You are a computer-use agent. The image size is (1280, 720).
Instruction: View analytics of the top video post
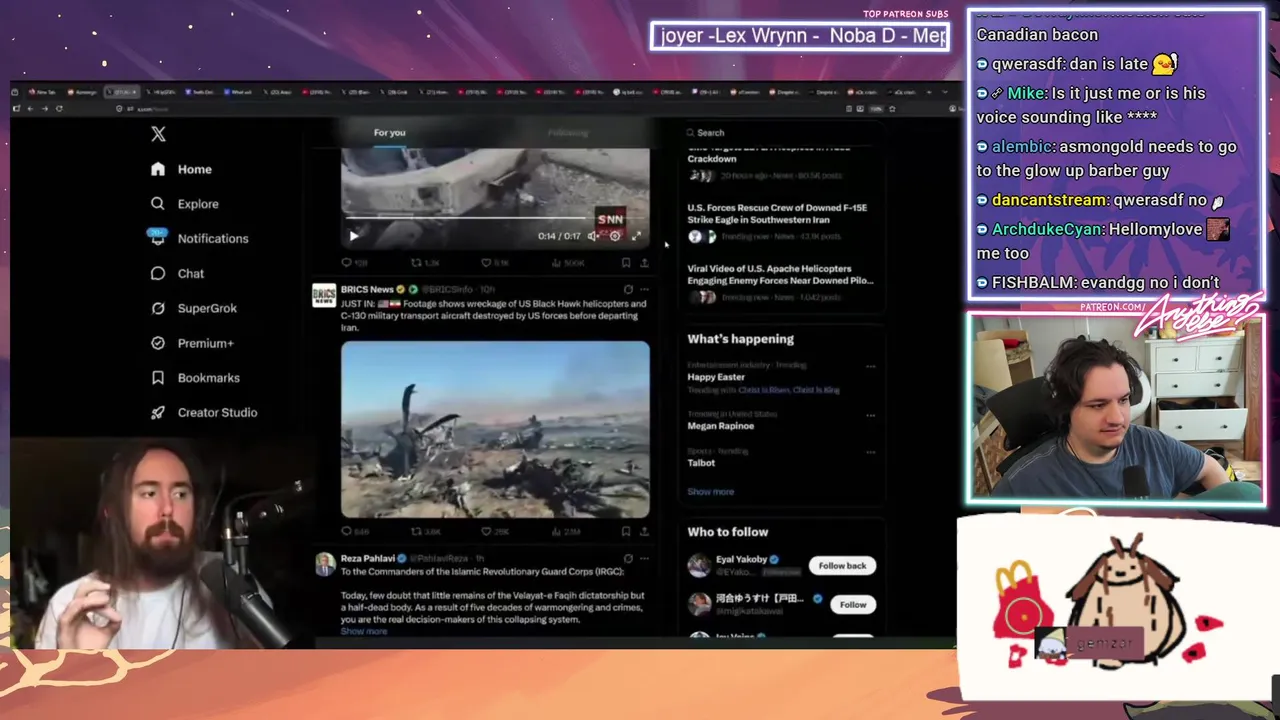(567, 263)
